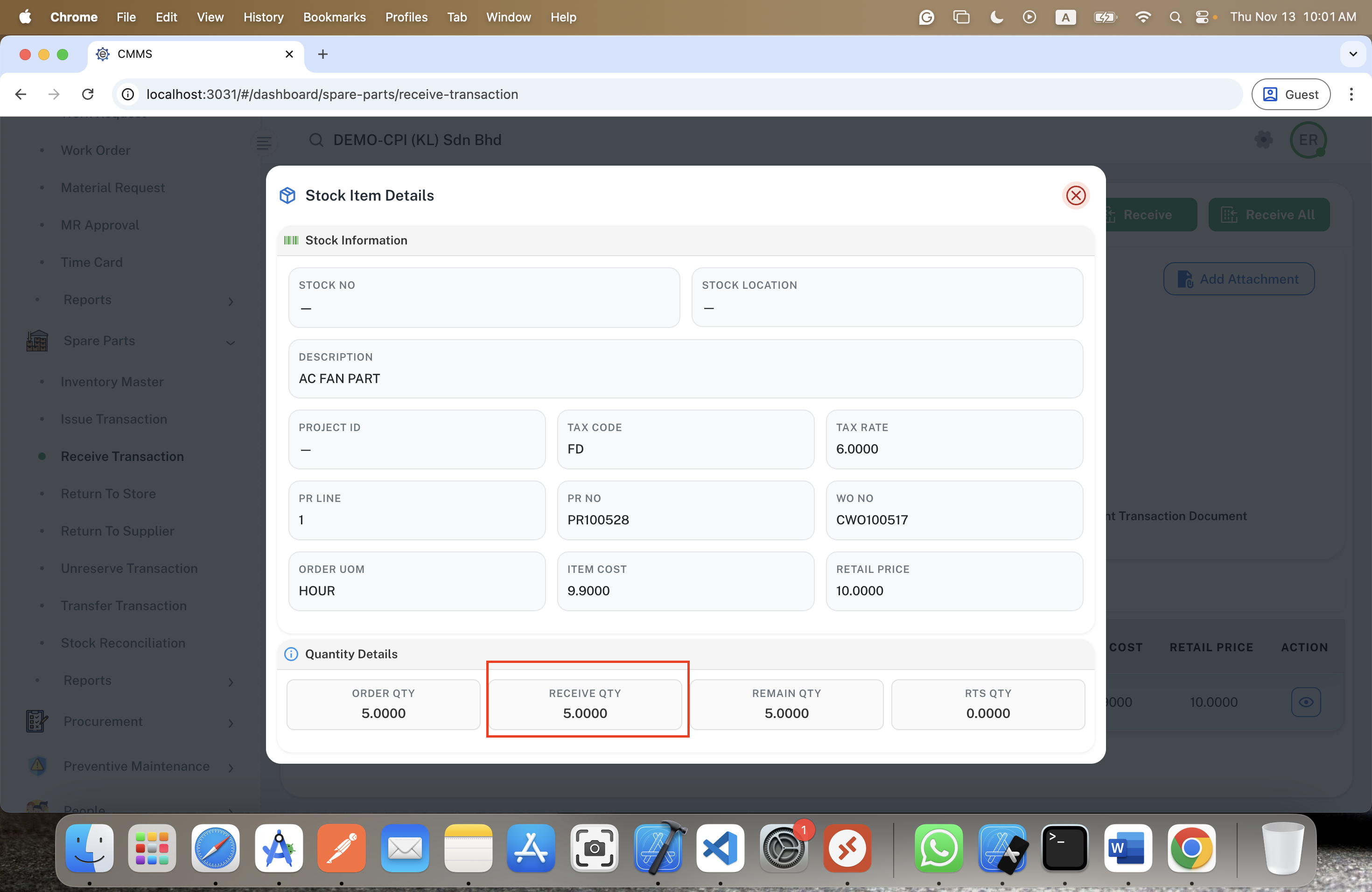Expand the Procurement submenu arrow
1372x892 pixels.
pos(231,723)
